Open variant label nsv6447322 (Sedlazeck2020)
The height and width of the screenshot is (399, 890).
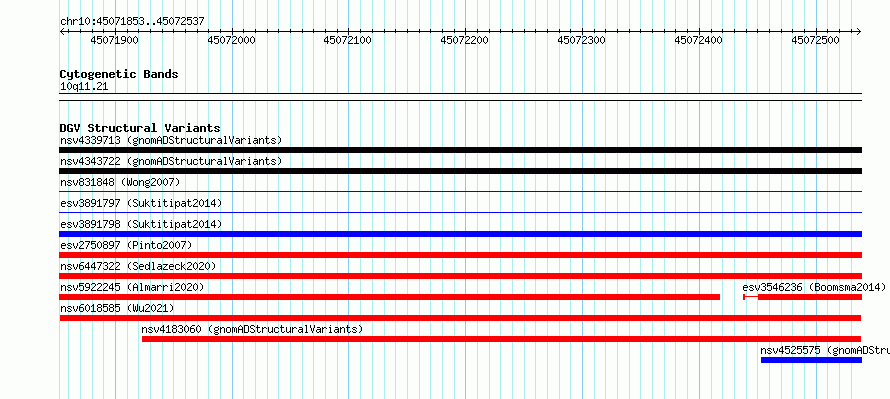click(138, 266)
